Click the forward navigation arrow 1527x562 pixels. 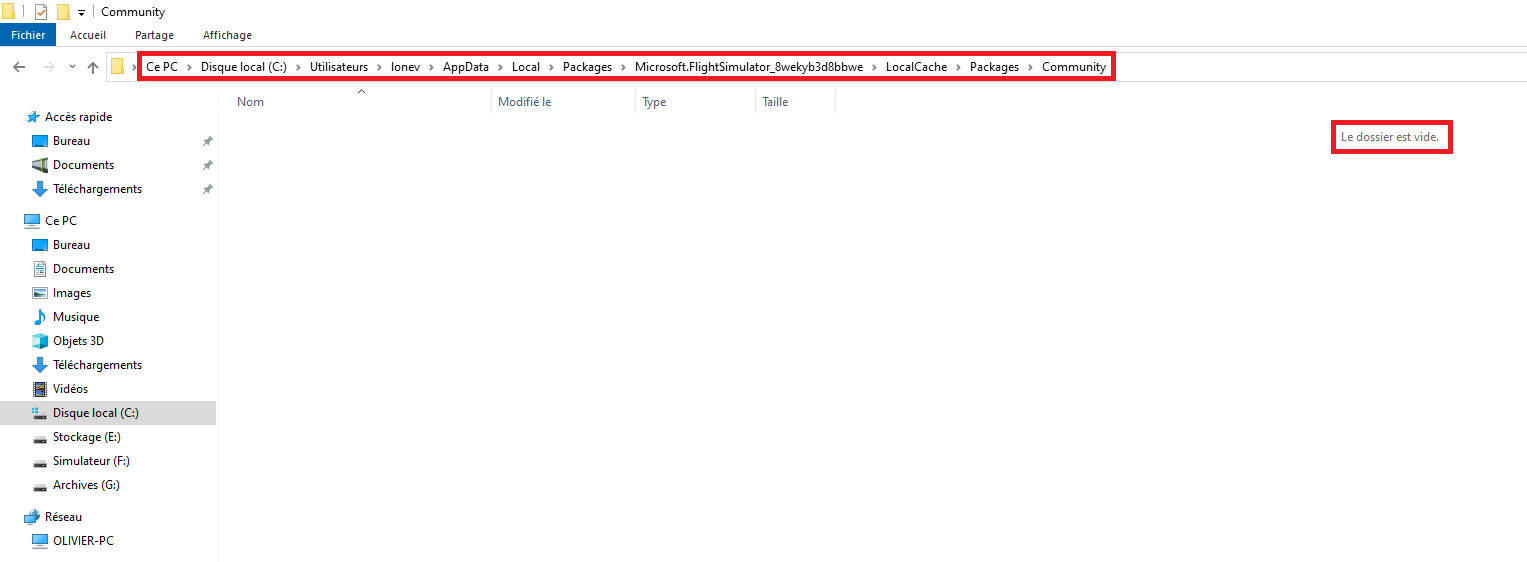click(x=48, y=67)
